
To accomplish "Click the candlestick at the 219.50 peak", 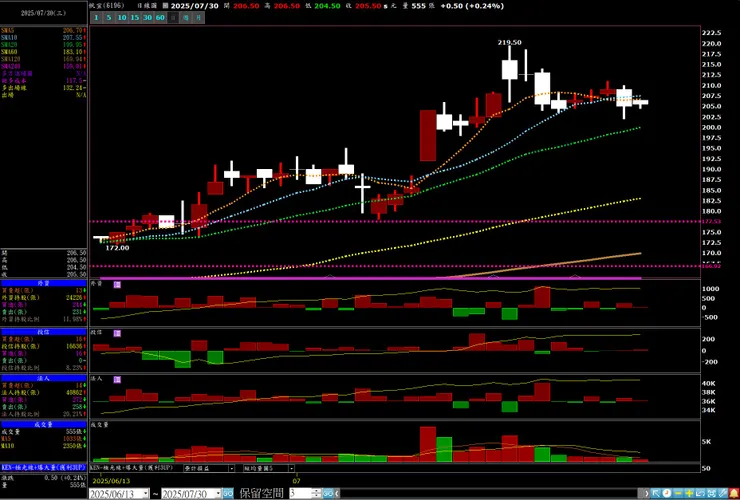I will [x=510, y=74].
